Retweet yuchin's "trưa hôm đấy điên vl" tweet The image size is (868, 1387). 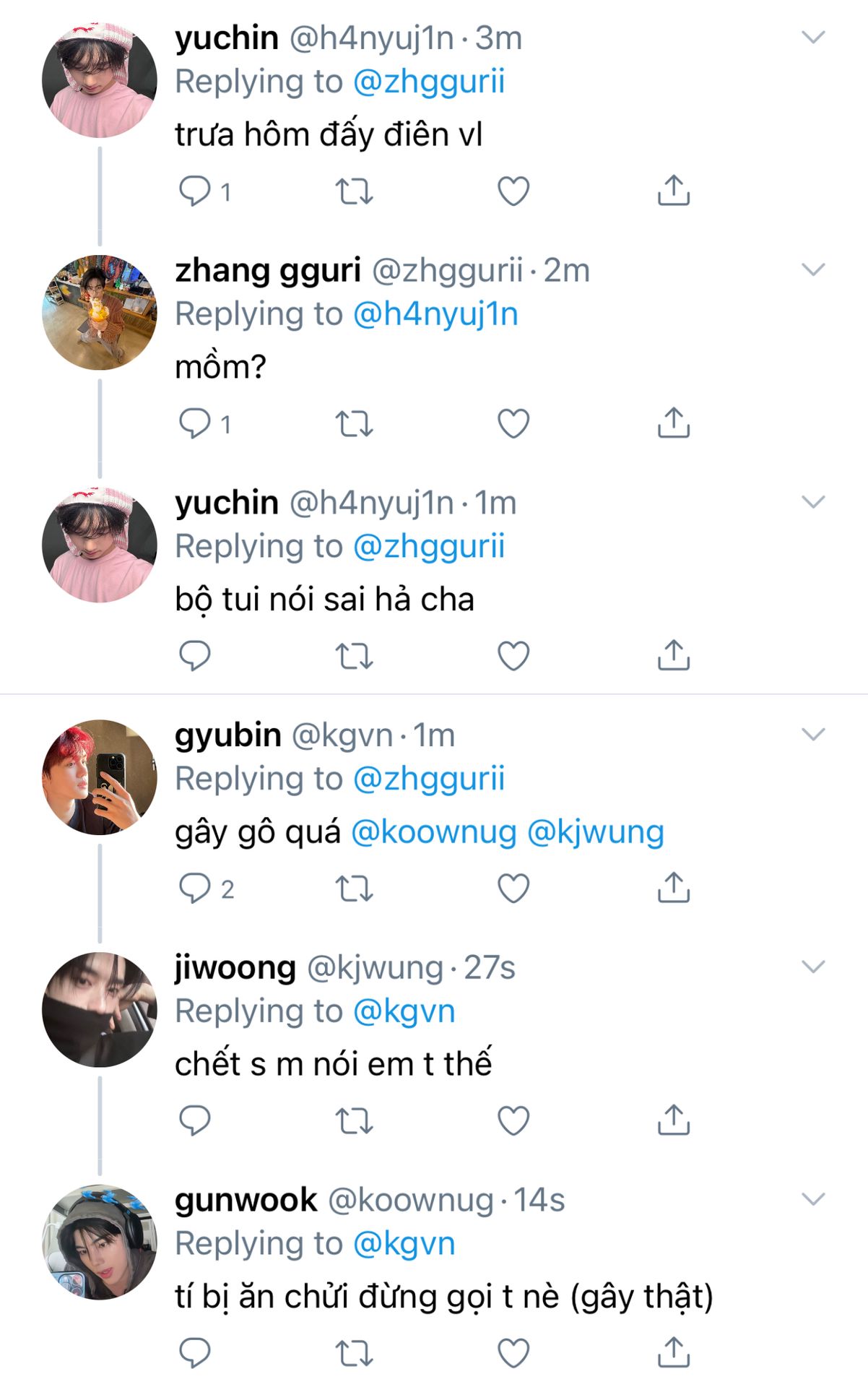coord(354,191)
